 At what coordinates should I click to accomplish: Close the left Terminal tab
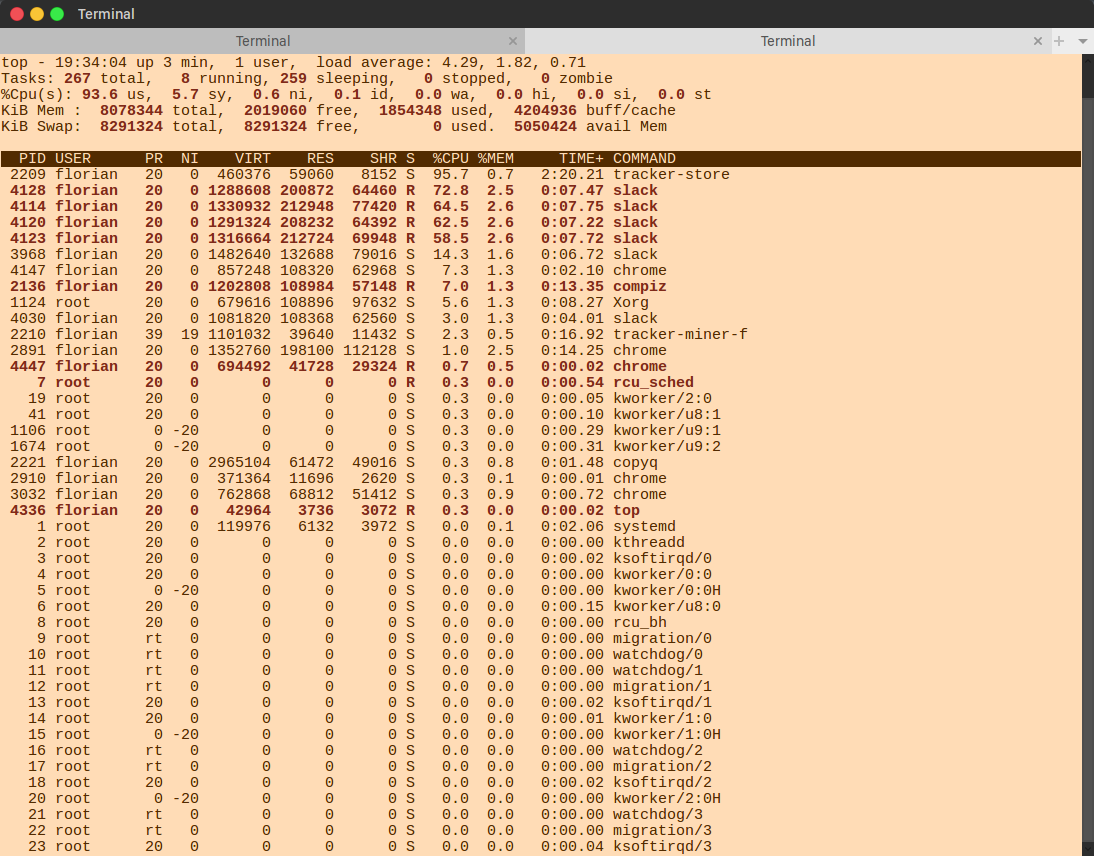513,41
